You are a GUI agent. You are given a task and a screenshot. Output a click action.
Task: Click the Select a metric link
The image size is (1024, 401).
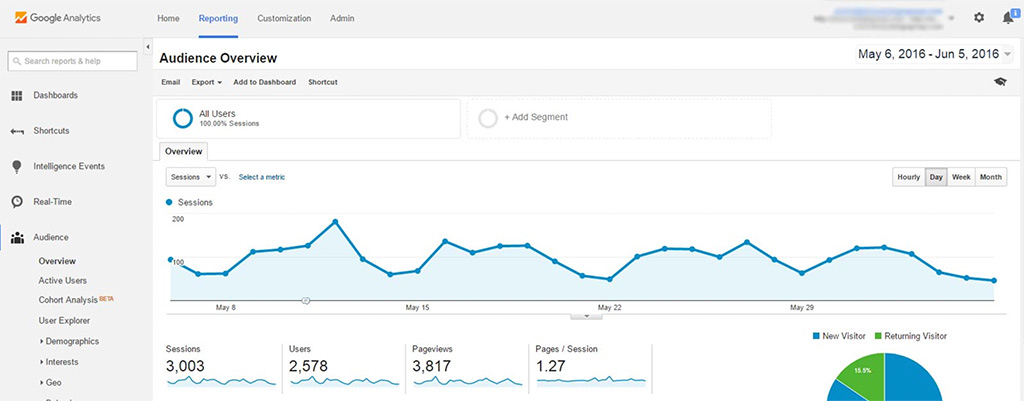[261, 177]
